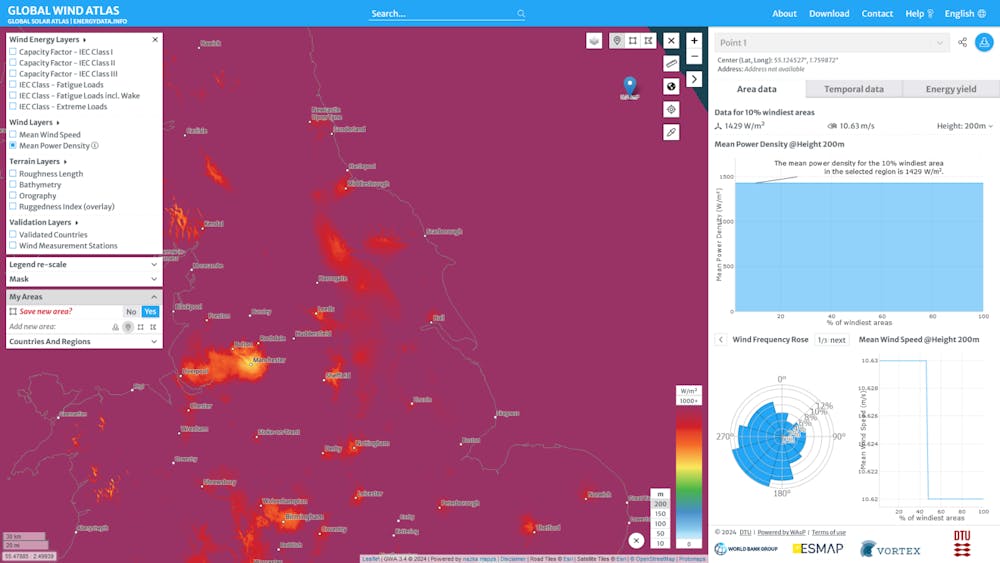
Task: Open the Point 1 area dropdown
Action: coord(832,43)
